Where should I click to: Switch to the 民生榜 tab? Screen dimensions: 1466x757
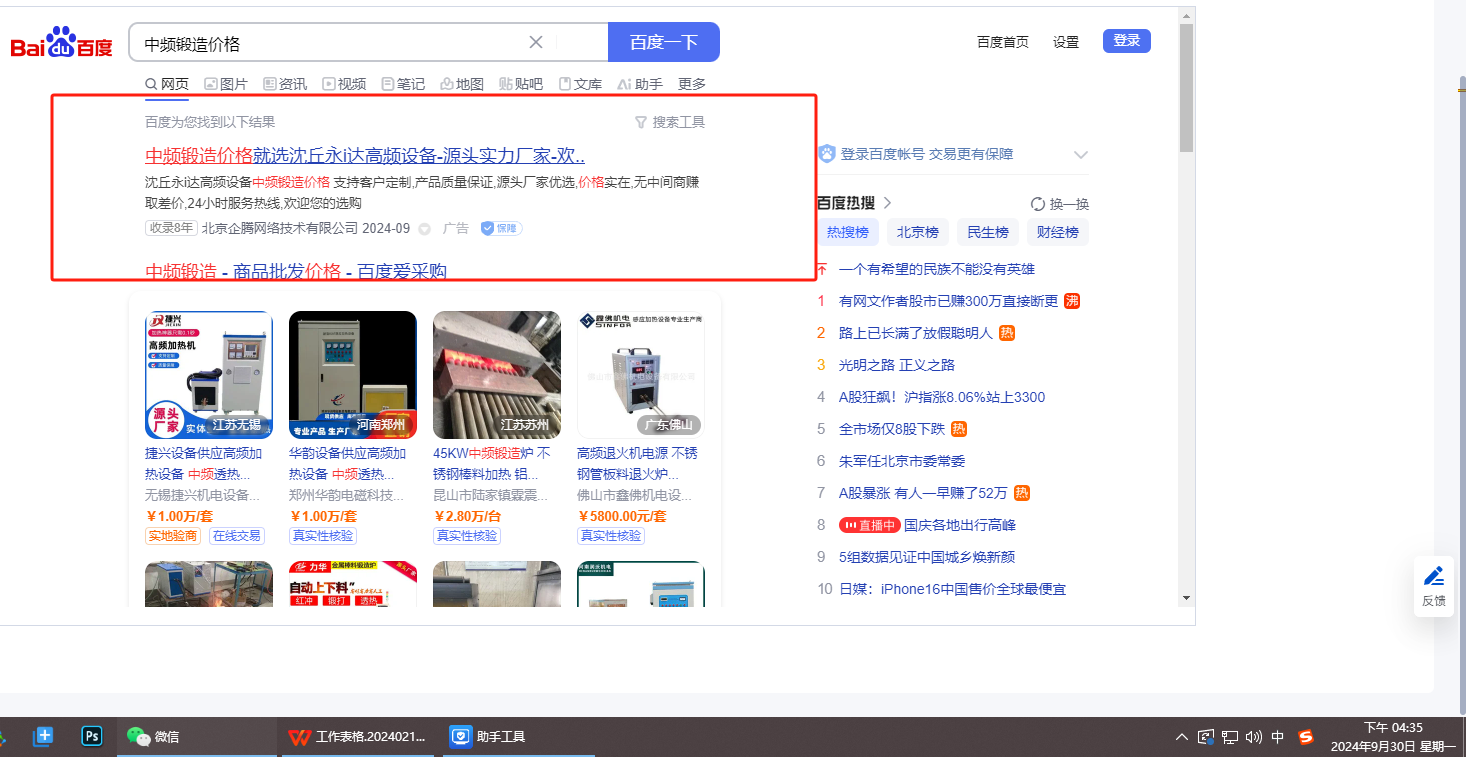pyautogui.click(x=988, y=232)
